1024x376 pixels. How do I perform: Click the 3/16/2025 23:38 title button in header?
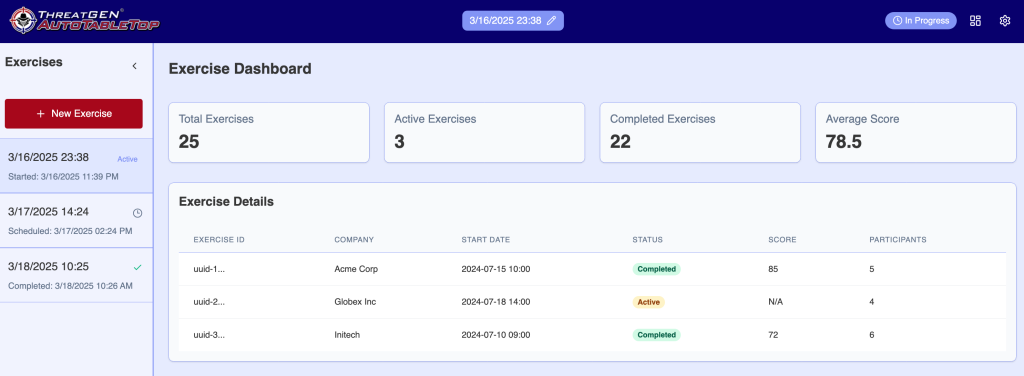(x=513, y=21)
